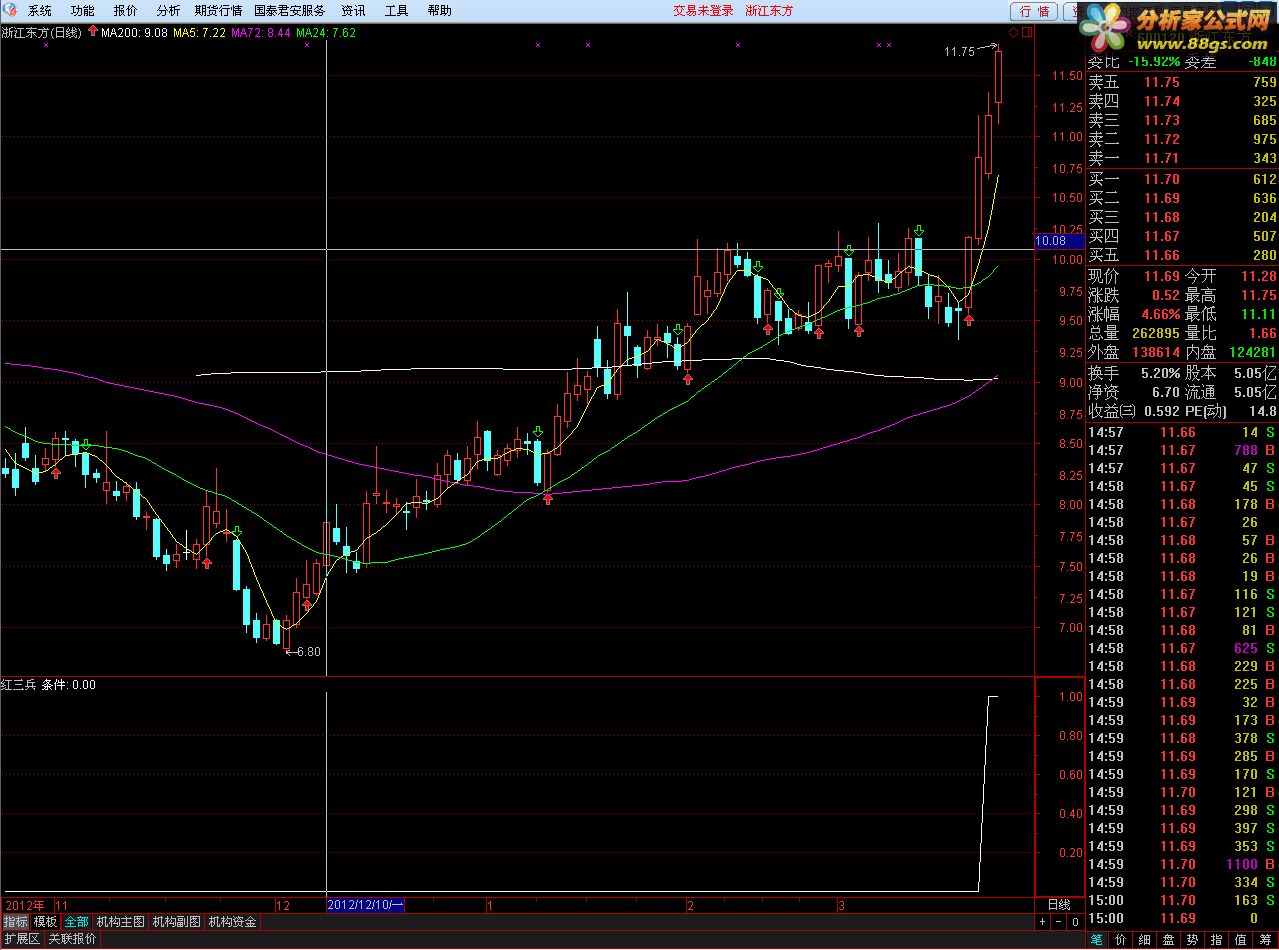Select the 全部 tab
The height and width of the screenshot is (950, 1279).
click(x=76, y=922)
